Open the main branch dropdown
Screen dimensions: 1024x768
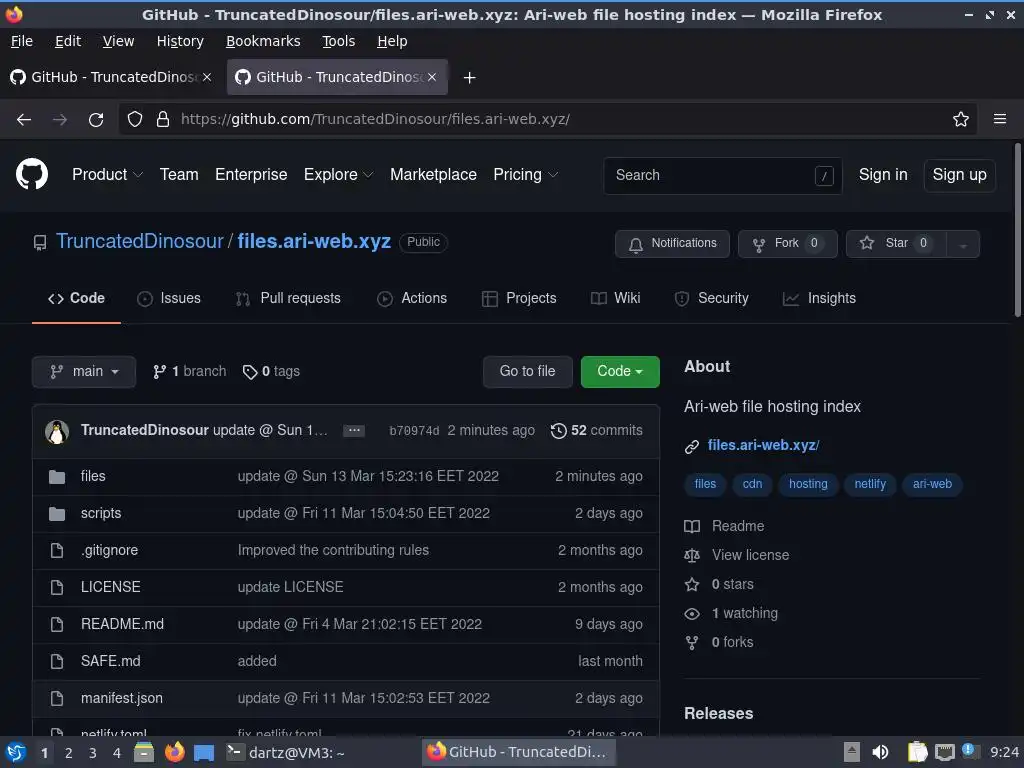click(84, 372)
